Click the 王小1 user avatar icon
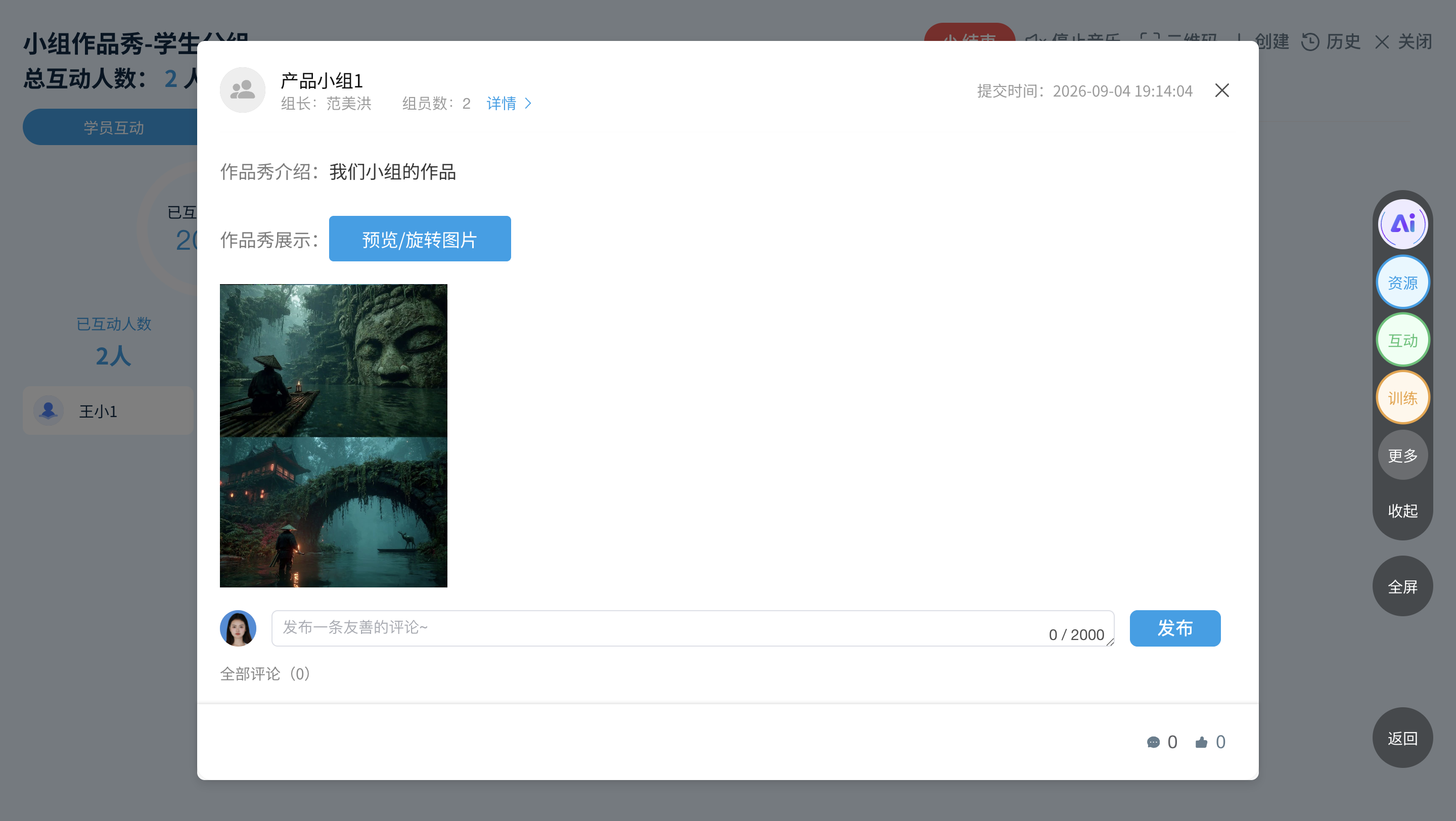 49,411
